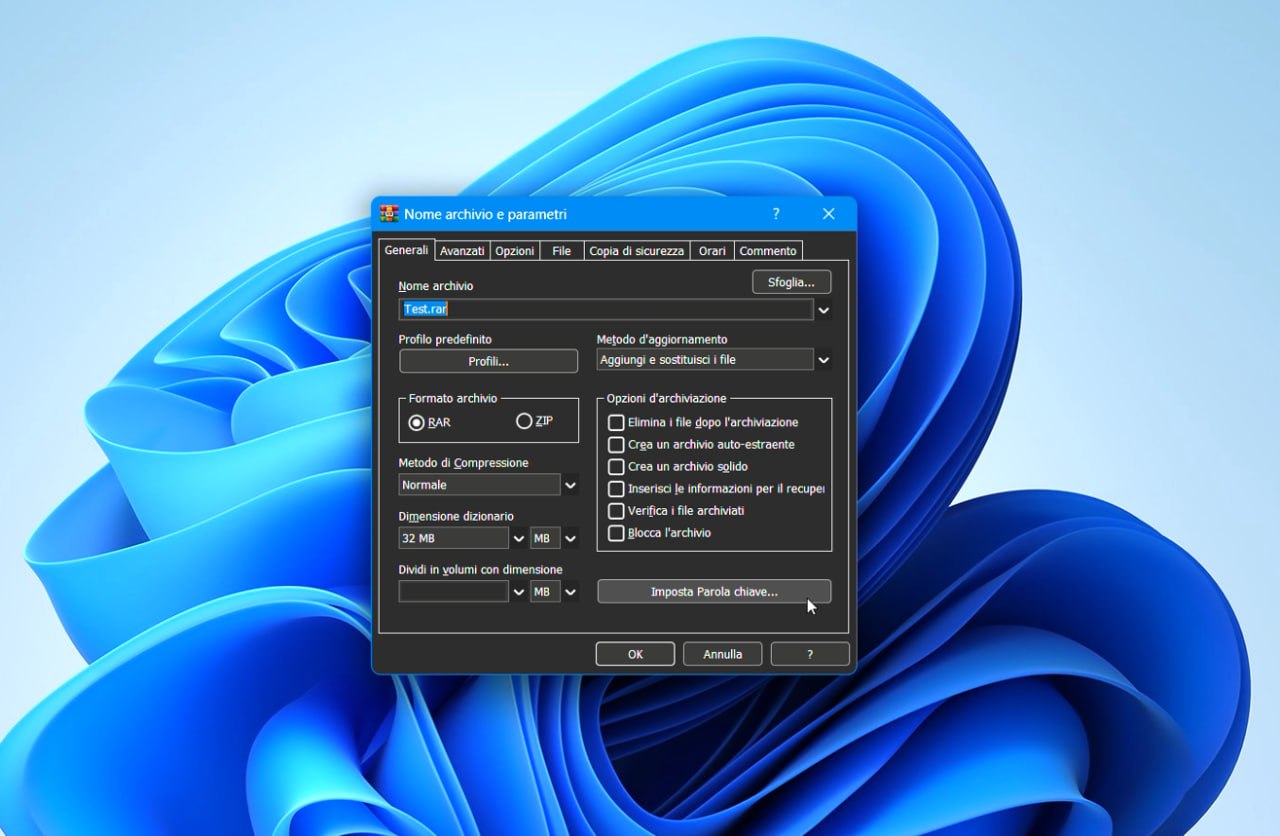Click the Dividi in volumi size field
This screenshot has height=836, width=1280.
(x=454, y=592)
